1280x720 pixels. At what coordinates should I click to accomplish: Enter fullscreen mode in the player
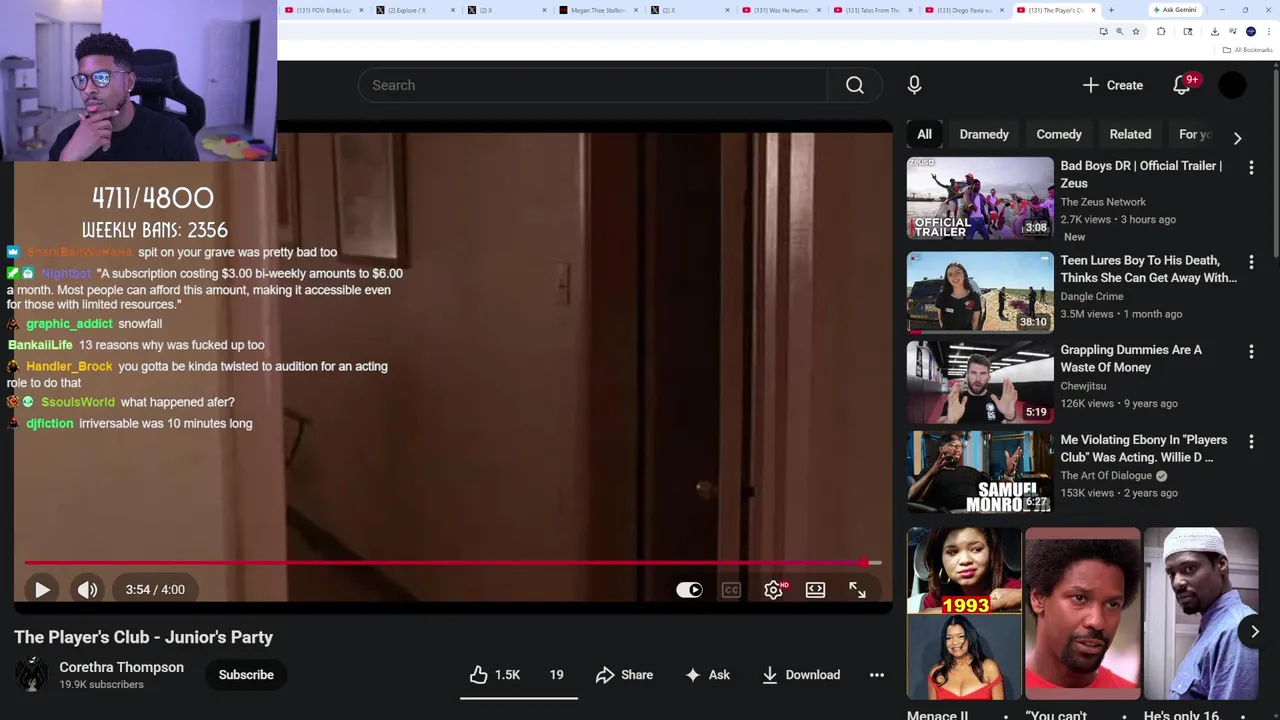click(857, 590)
